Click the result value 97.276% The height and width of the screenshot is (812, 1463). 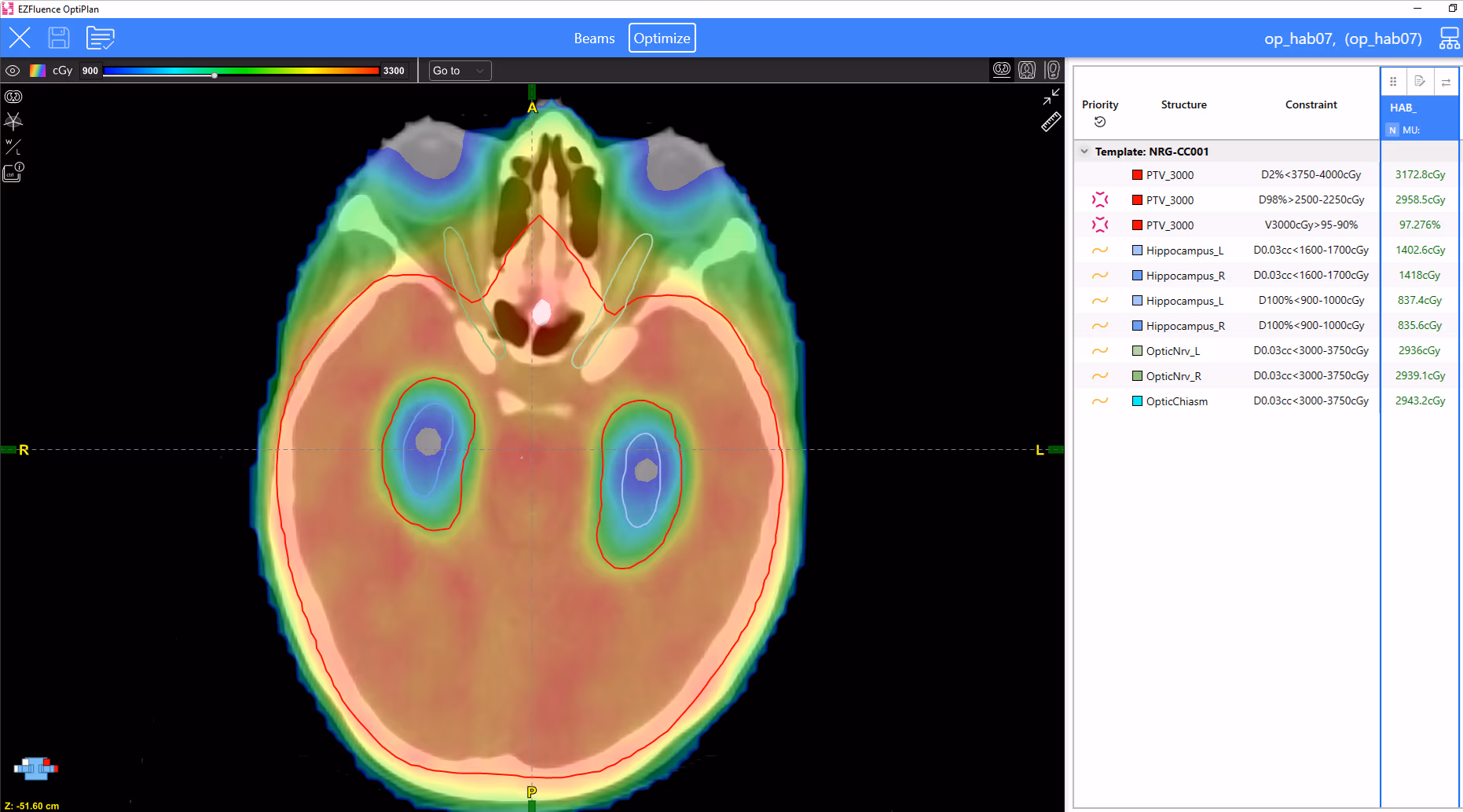pos(1420,225)
